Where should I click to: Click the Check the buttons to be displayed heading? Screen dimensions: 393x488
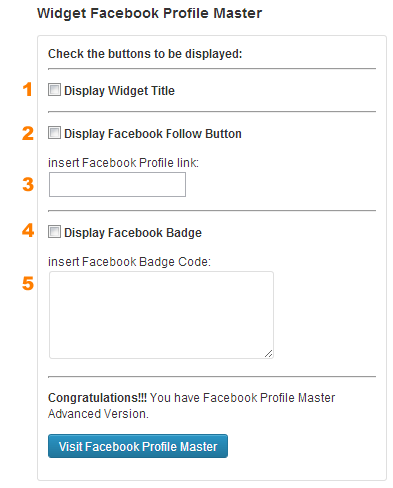click(x=145, y=54)
